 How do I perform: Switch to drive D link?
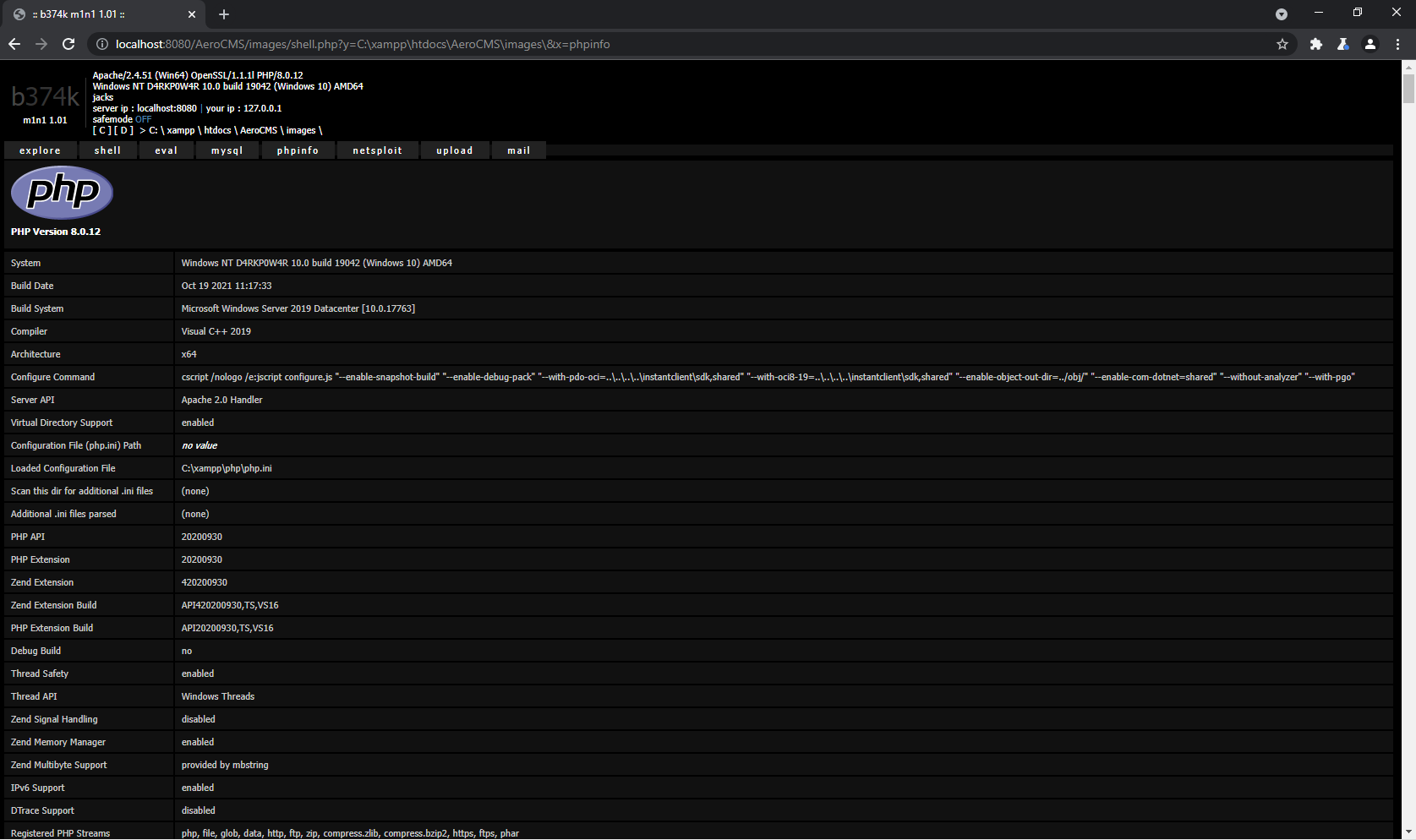(123, 130)
